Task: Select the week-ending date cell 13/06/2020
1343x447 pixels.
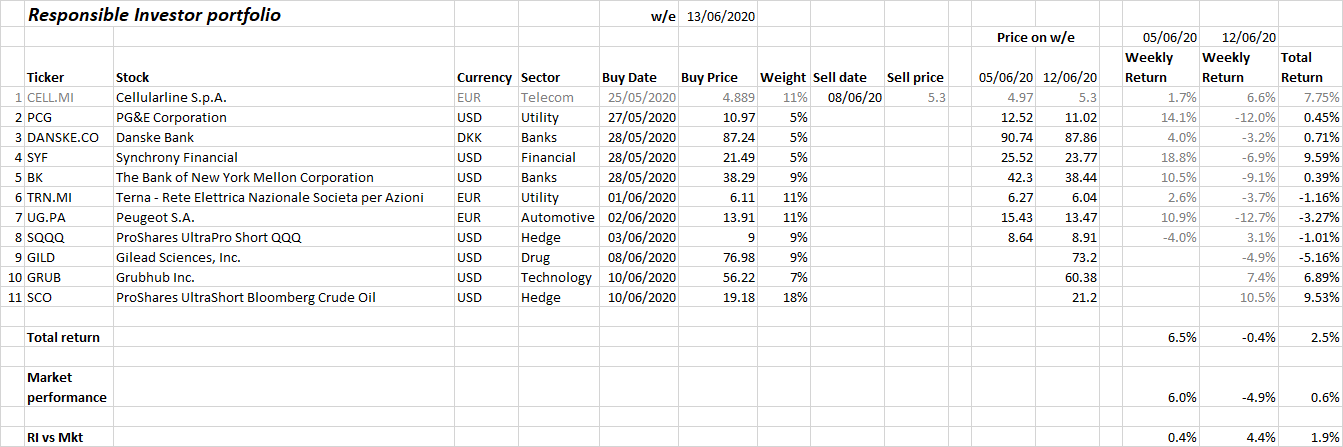Action: tap(721, 17)
